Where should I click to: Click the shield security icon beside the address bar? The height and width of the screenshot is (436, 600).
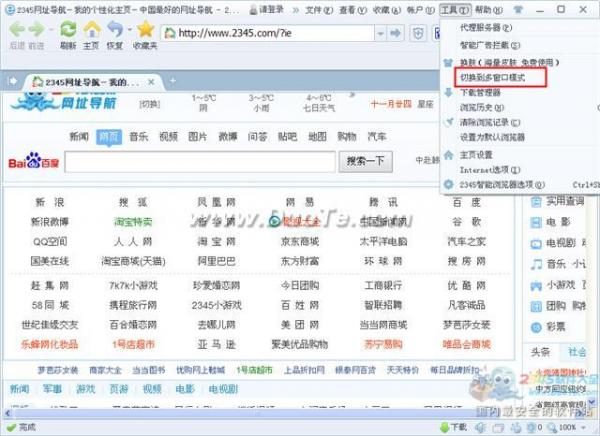click(418, 34)
